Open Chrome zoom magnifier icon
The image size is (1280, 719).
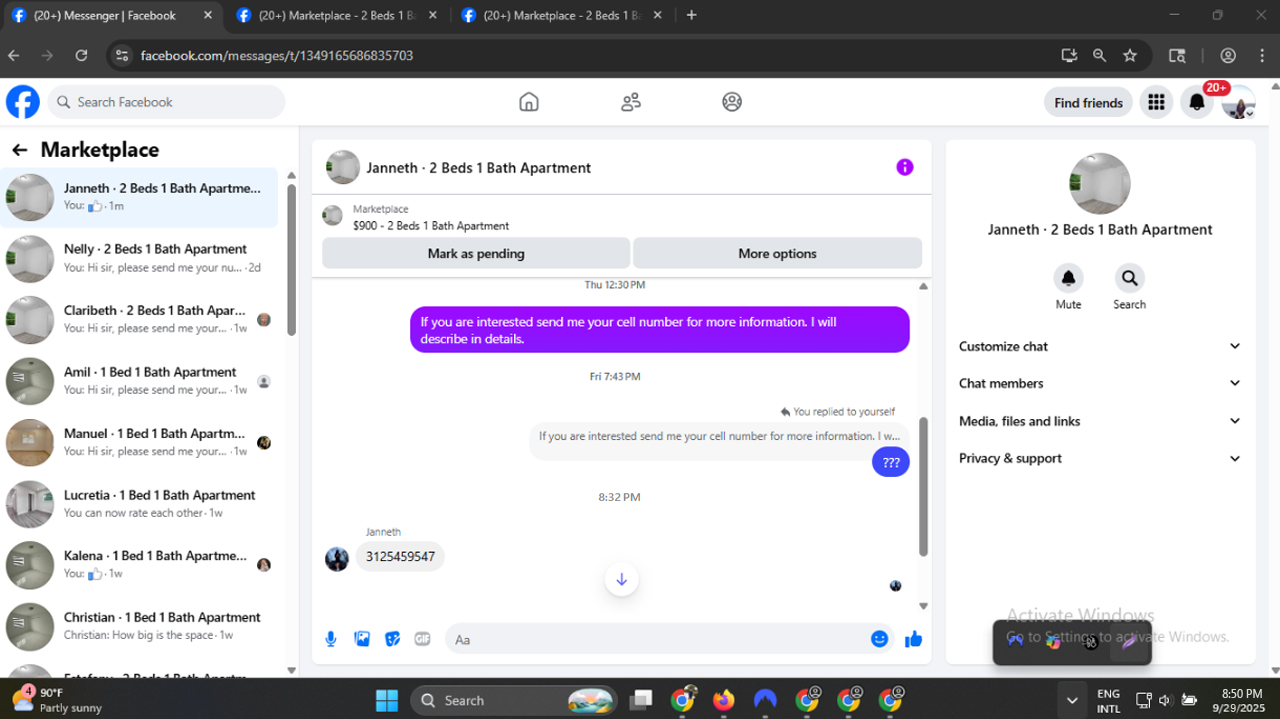point(1099,56)
